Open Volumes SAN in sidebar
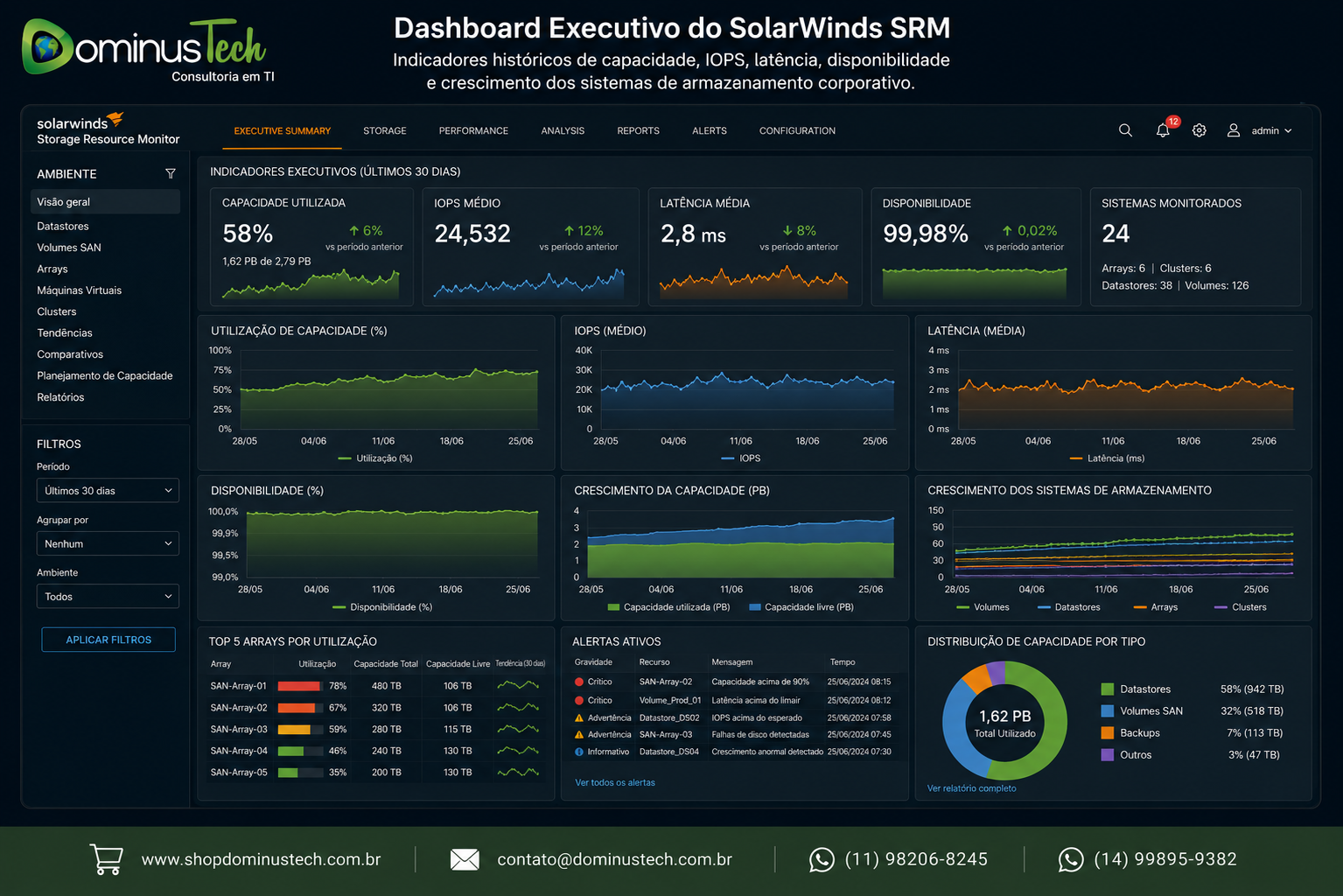Screen dimensions: 1343x896 [x=69, y=248]
